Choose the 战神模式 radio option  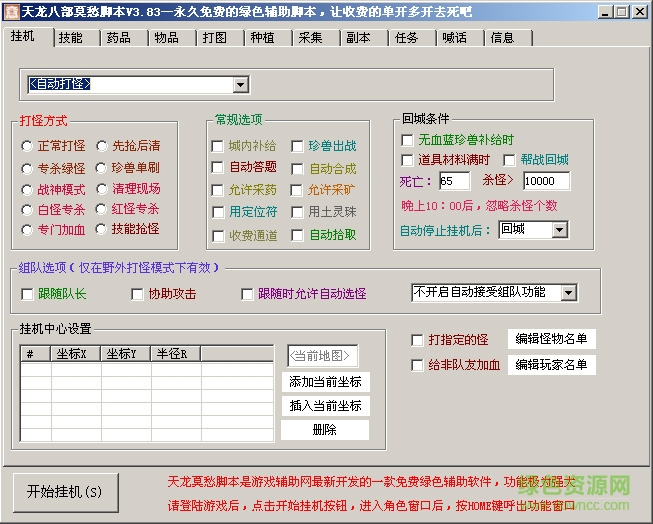(x=27, y=189)
